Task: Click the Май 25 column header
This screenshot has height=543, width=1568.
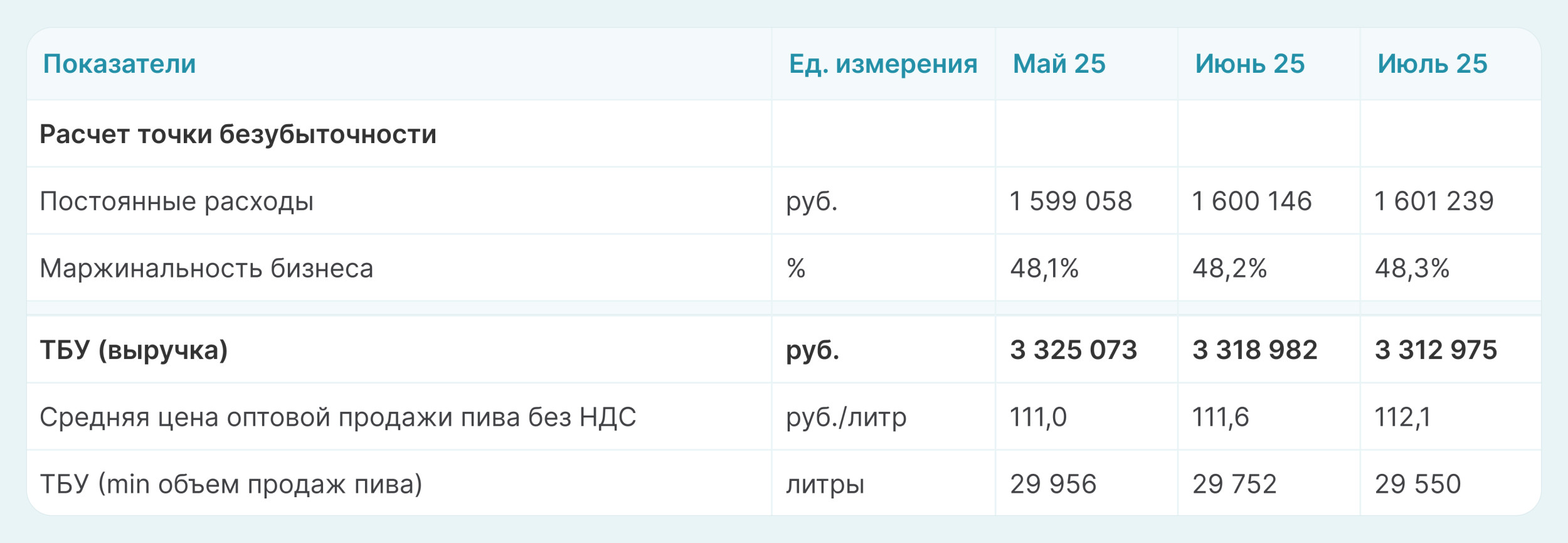Action: [1059, 64]
